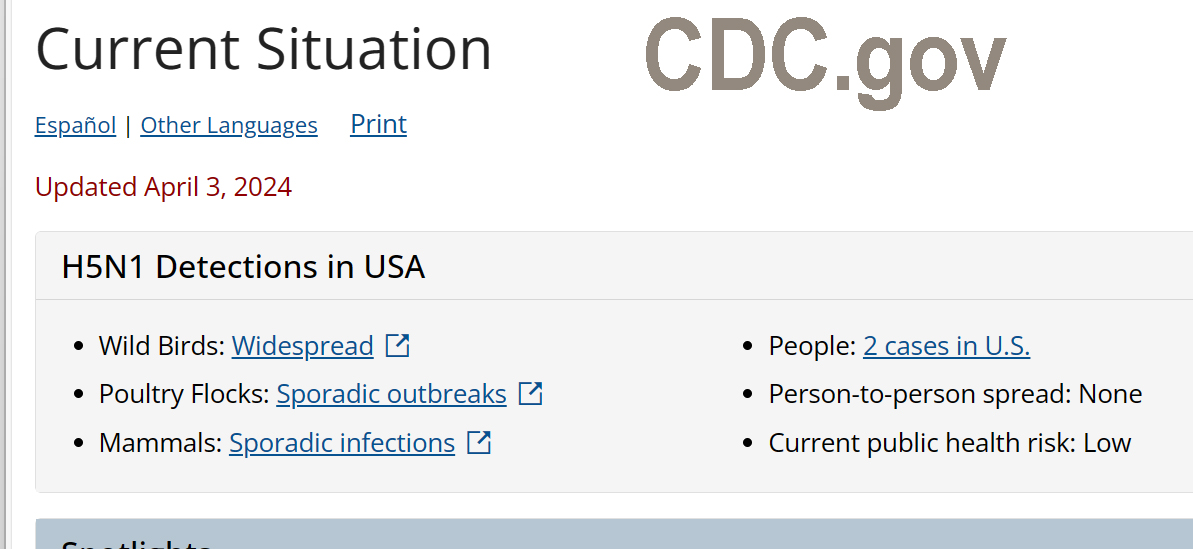Open the Widespread wild birds link
The image size is (1193, 549).
pyautogui.click(x=302, y=346)
